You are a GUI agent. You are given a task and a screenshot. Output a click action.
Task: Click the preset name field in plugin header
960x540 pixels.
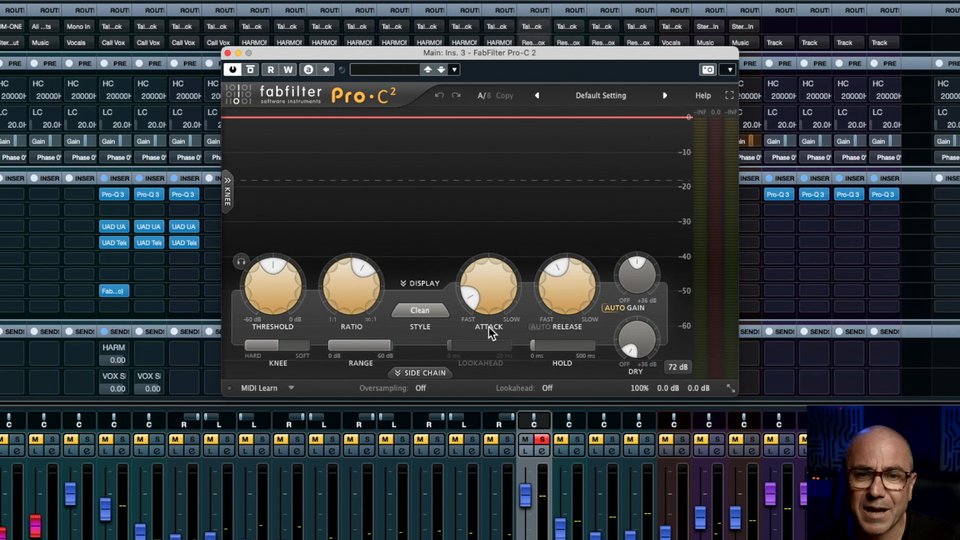[384, 70]
